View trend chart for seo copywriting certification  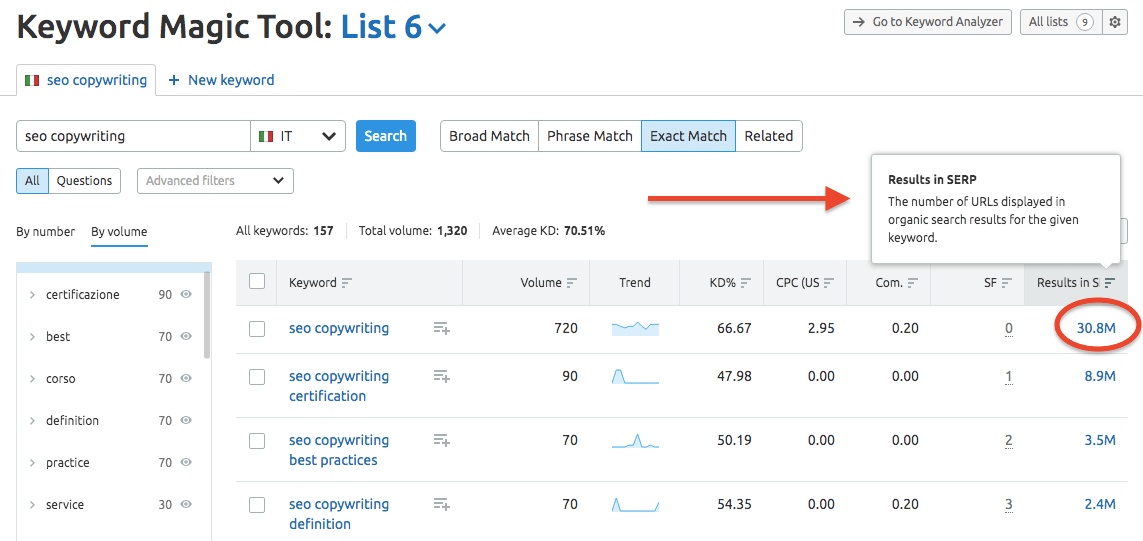pyautogui.click(x=635, y=376)
